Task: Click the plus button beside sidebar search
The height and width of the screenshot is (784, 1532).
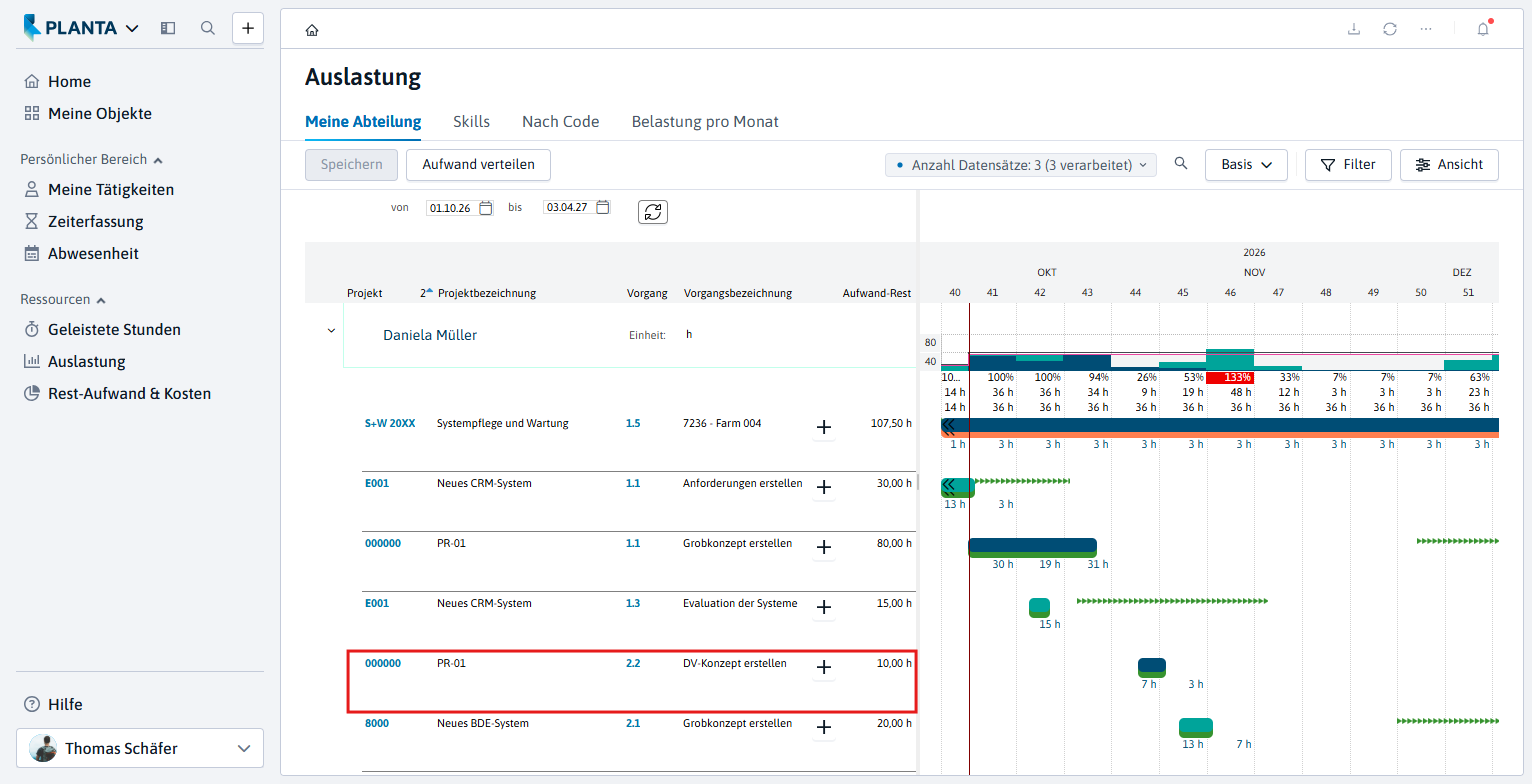Action: coord(248,28)
